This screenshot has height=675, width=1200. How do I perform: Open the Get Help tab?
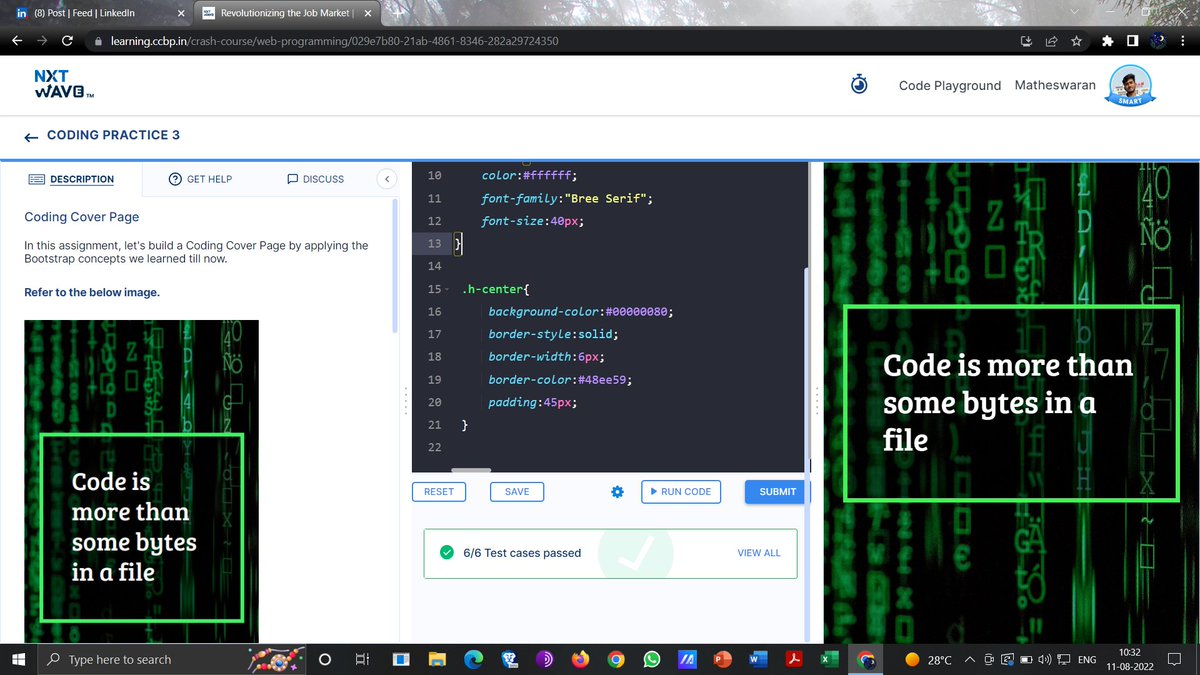[200, 179]
